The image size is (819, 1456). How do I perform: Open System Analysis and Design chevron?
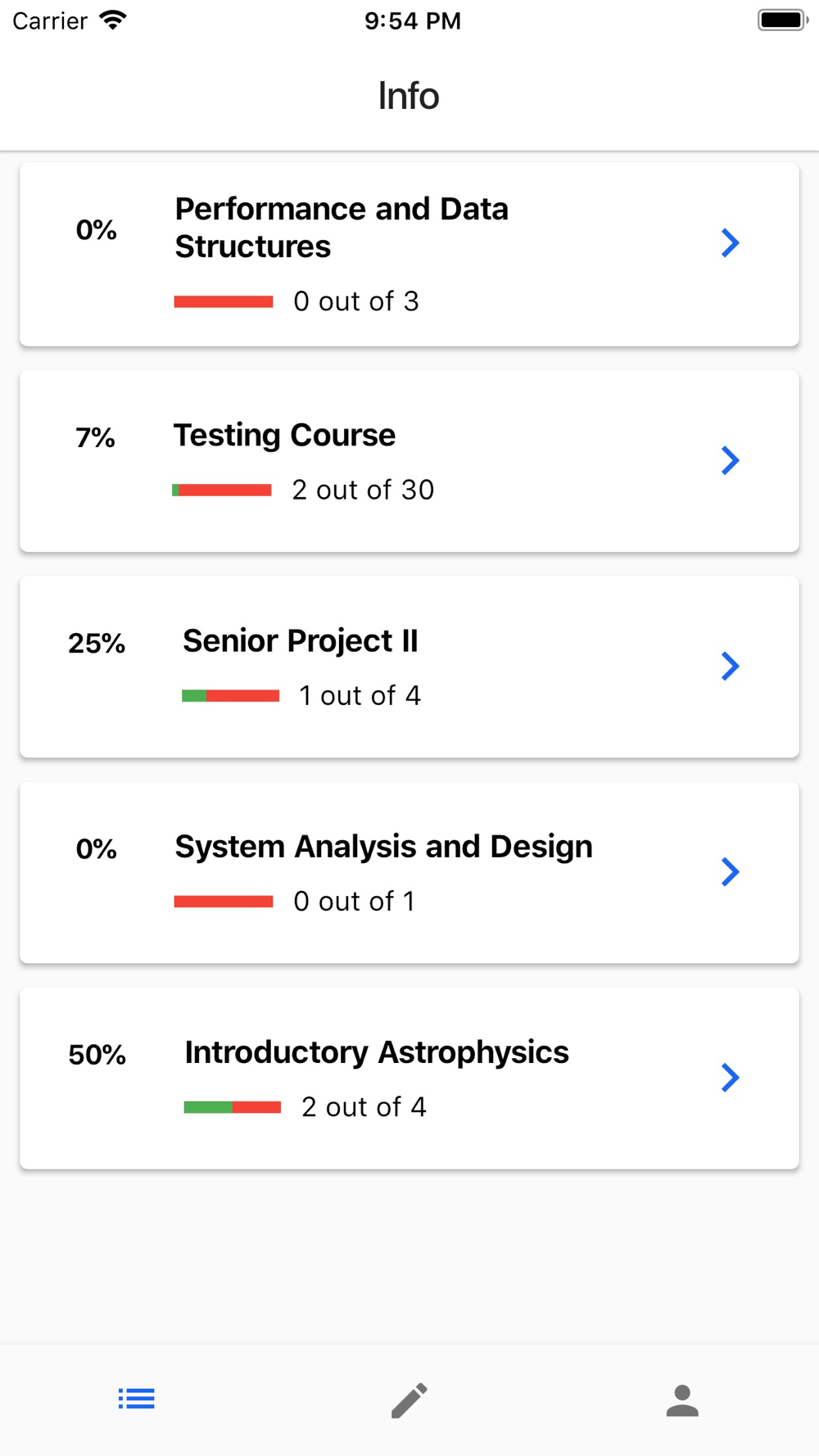tap(730, 872)
